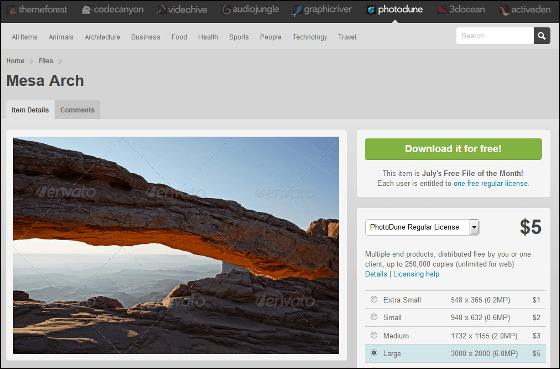Open the ThemeForest marketplace link
Viewport: 560px width, 369px height.
38,10
